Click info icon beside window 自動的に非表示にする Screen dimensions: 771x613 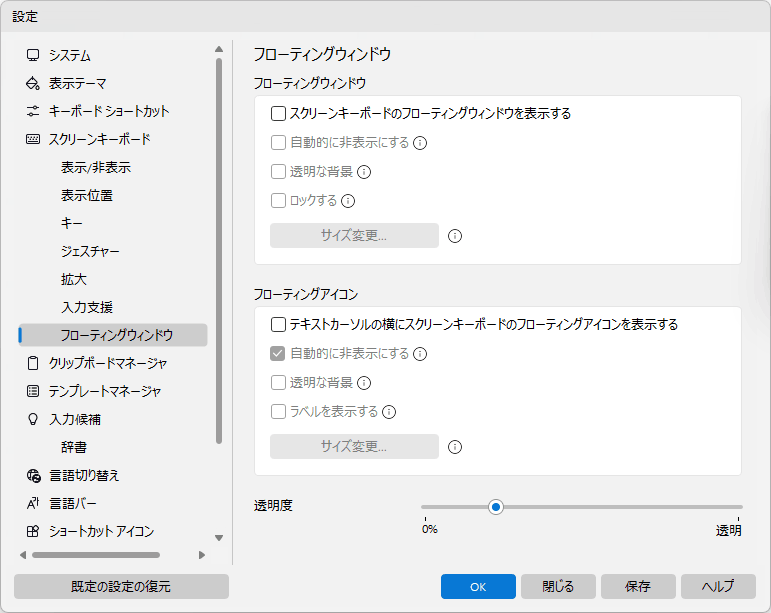pos(420,143)
